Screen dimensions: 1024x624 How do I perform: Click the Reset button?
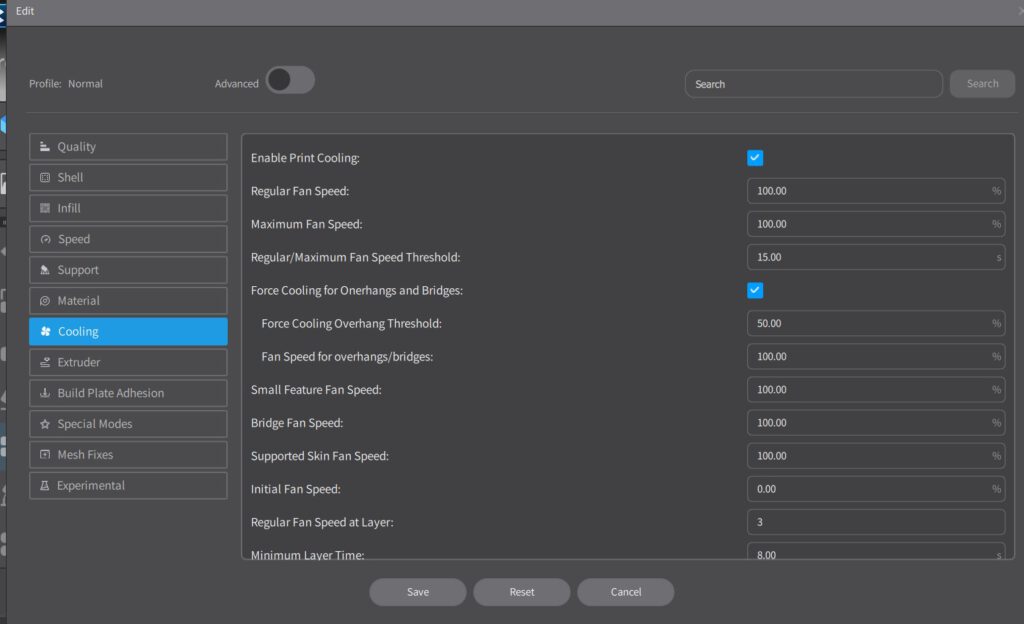tap(521, 592)
